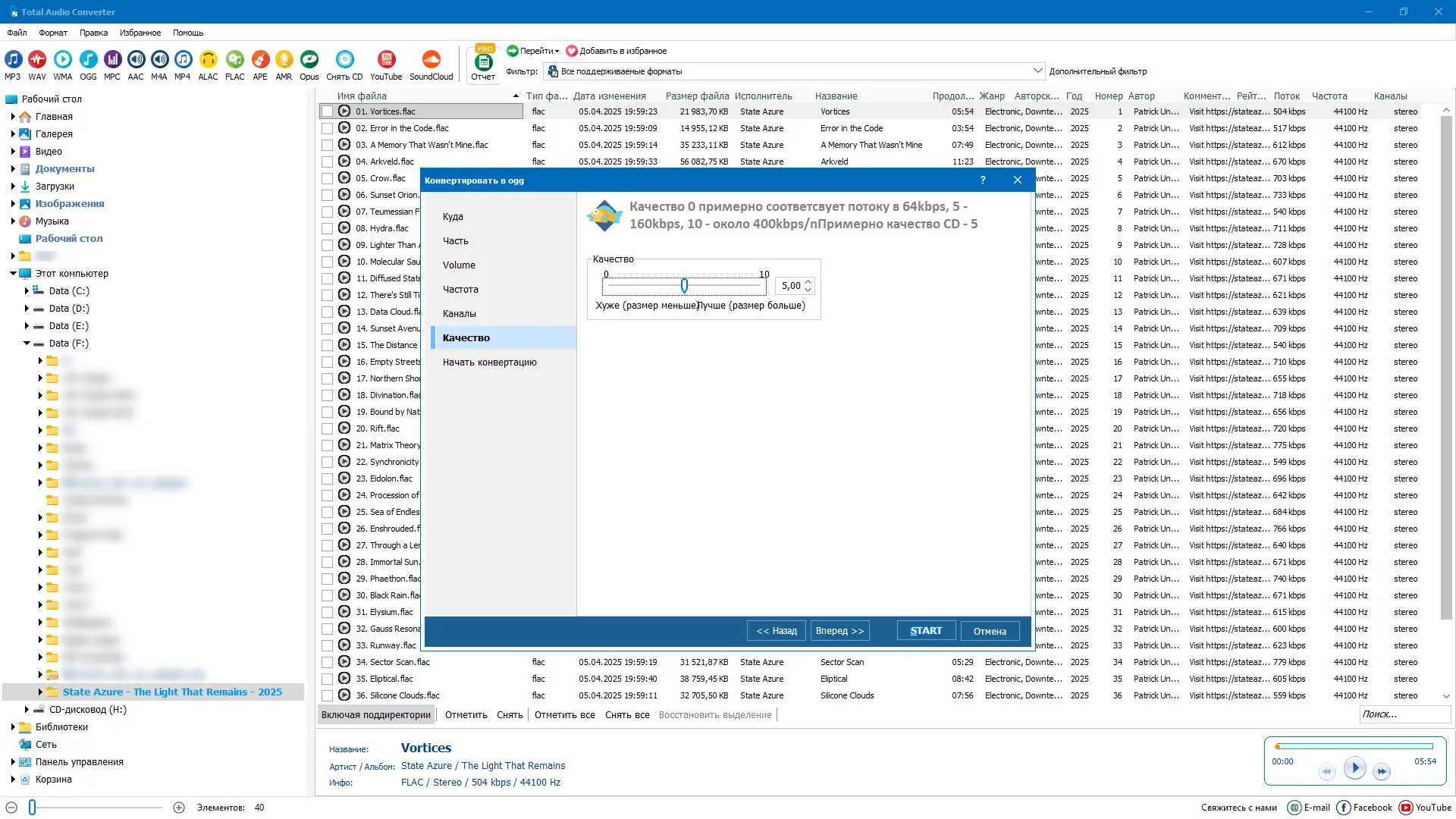1456x819 pixels.
Task: Switch to the Частота settings tab
Action: pos(460,290)
